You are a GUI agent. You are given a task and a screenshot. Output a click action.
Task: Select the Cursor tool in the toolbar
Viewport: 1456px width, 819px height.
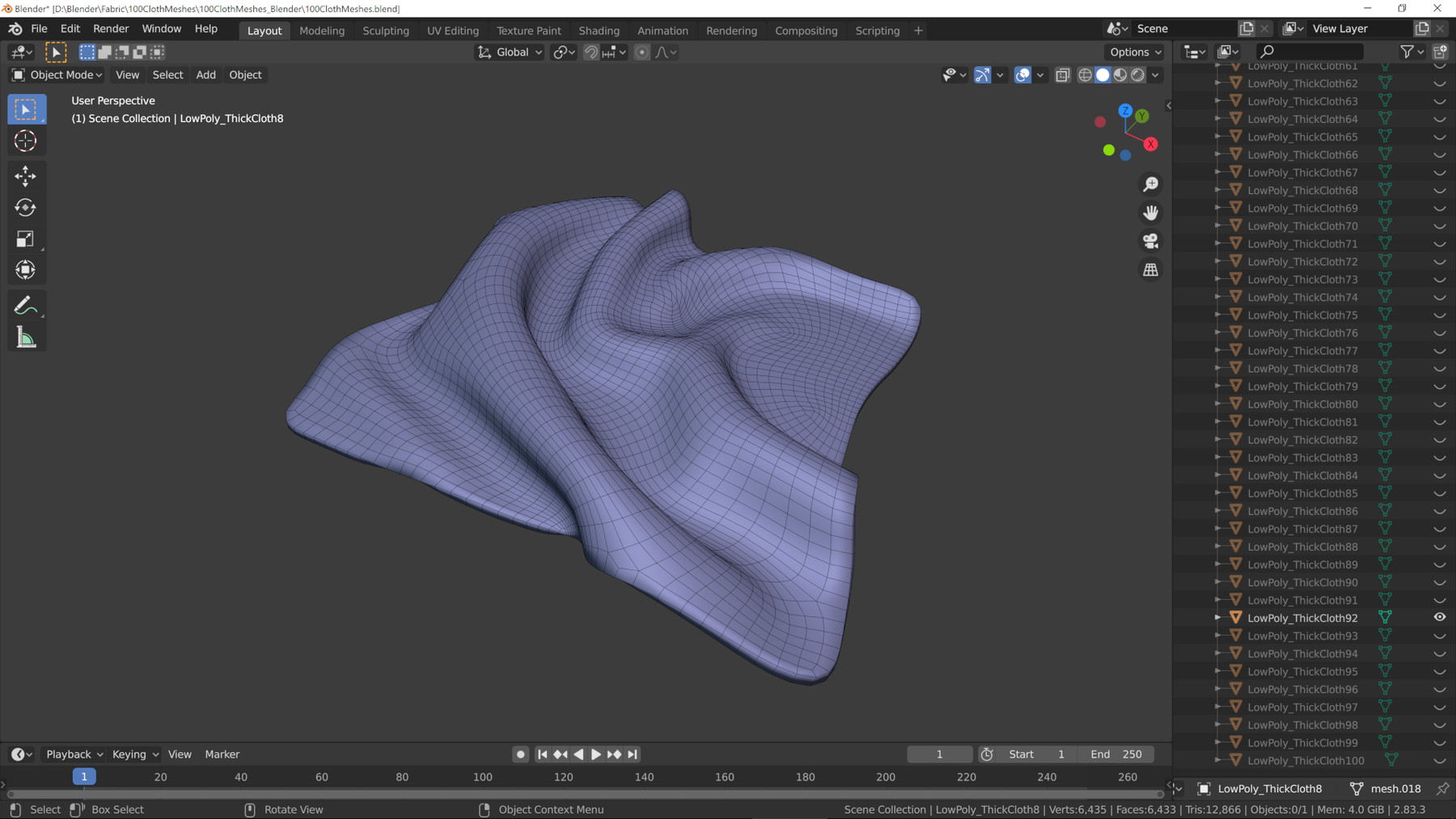[25, 141]
